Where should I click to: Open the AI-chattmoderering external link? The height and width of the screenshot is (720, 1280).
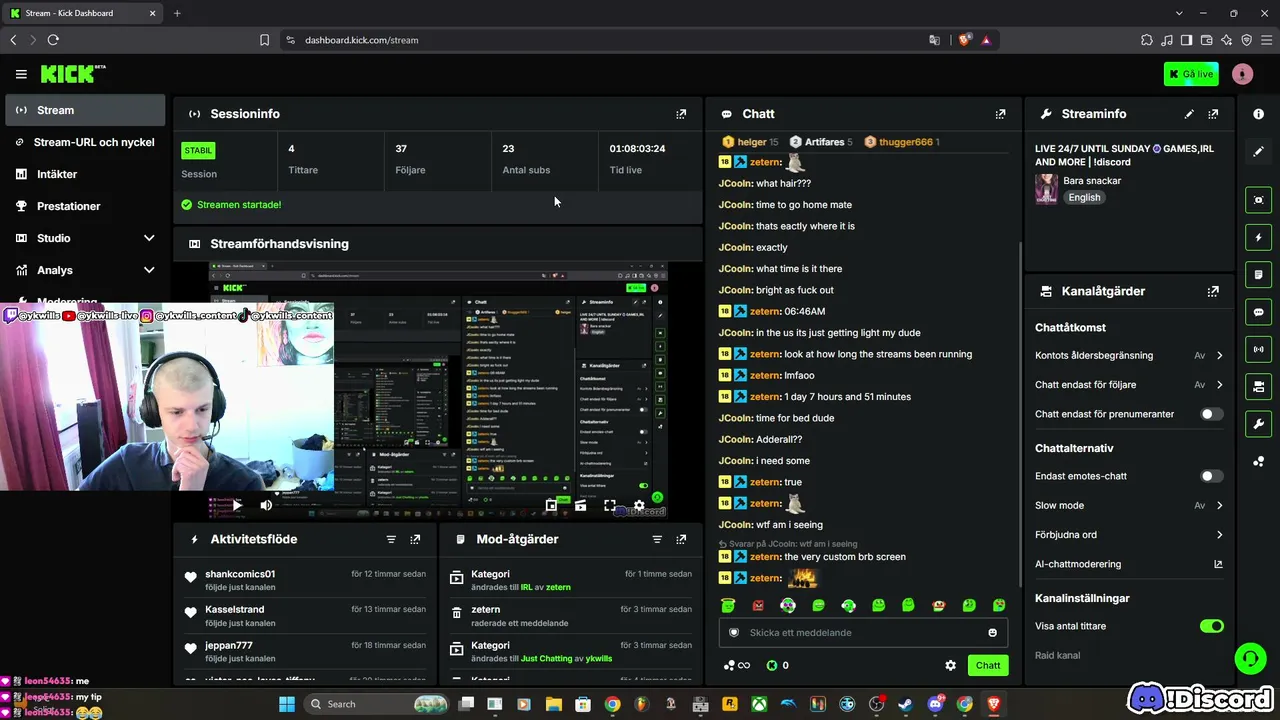[1218, 564]
